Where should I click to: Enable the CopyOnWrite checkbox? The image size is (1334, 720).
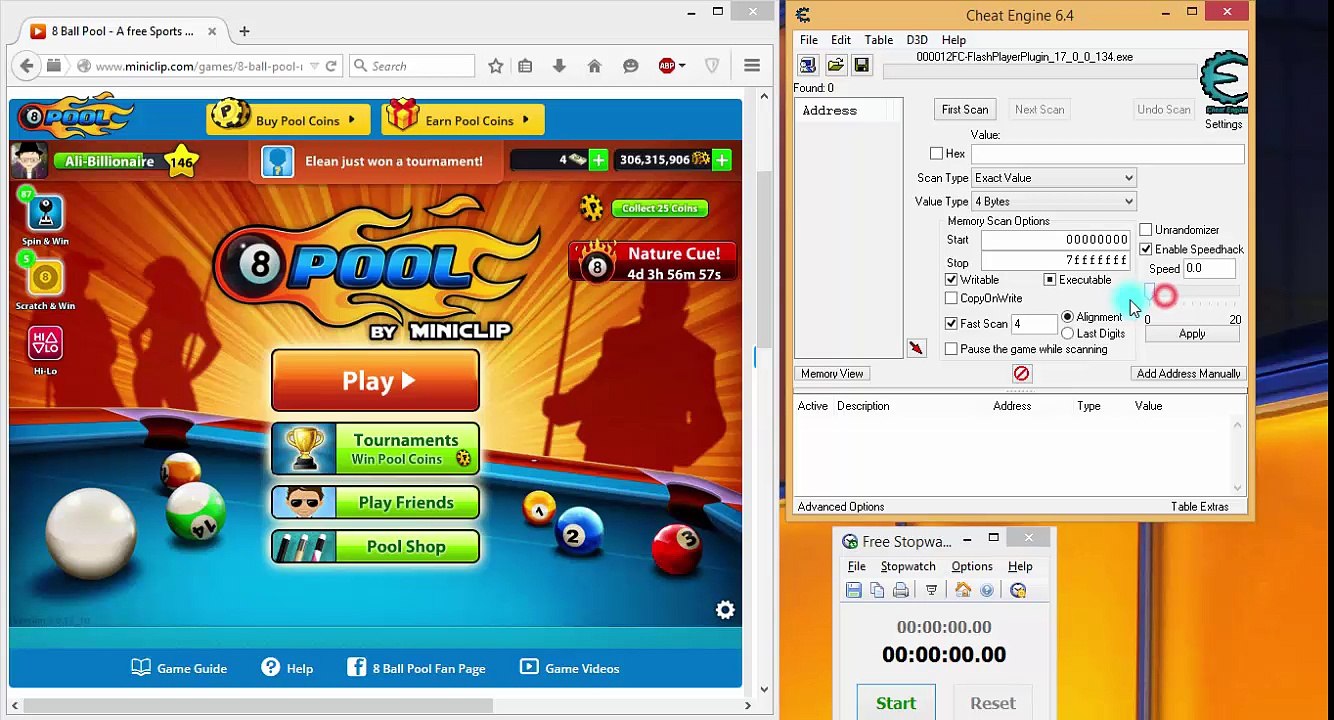pyautogui.click(x=951, y=298)
